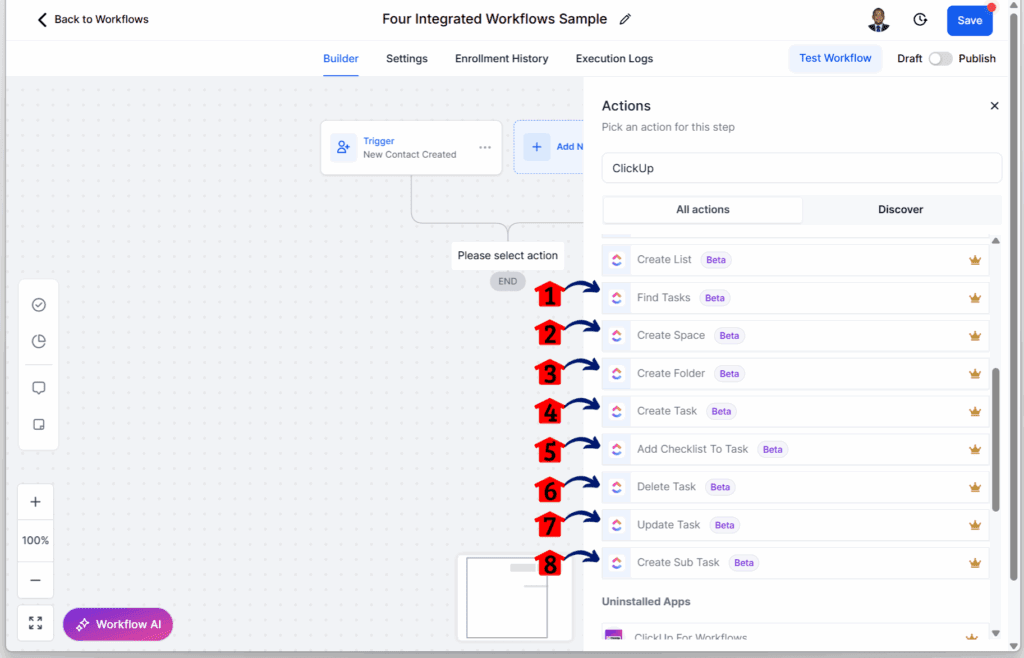Choose the Add Checklist To Task action
Viewport: 1024px width, 658px height.
(x=795, y=449)
